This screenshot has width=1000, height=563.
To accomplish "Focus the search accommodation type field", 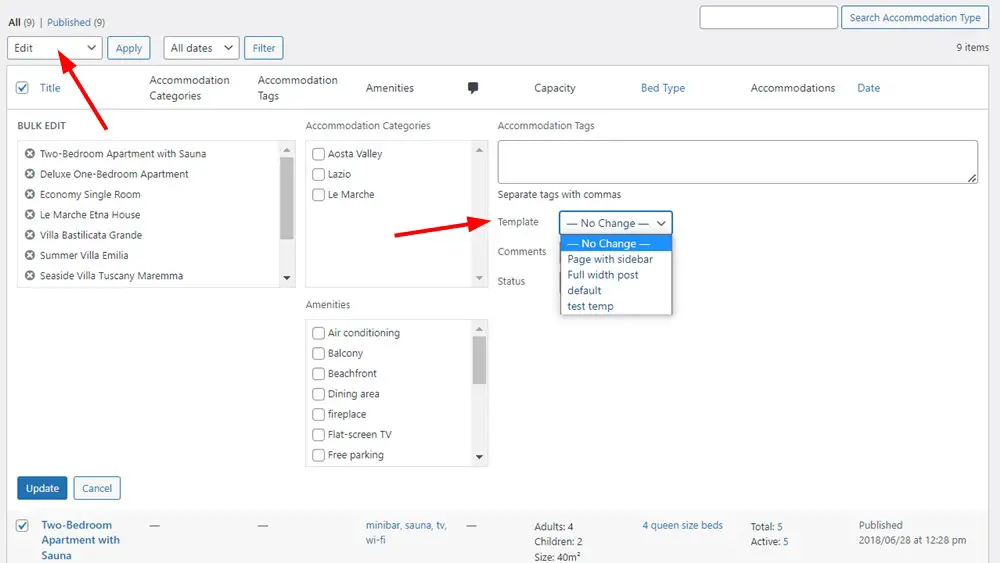I will click(768, 17).
